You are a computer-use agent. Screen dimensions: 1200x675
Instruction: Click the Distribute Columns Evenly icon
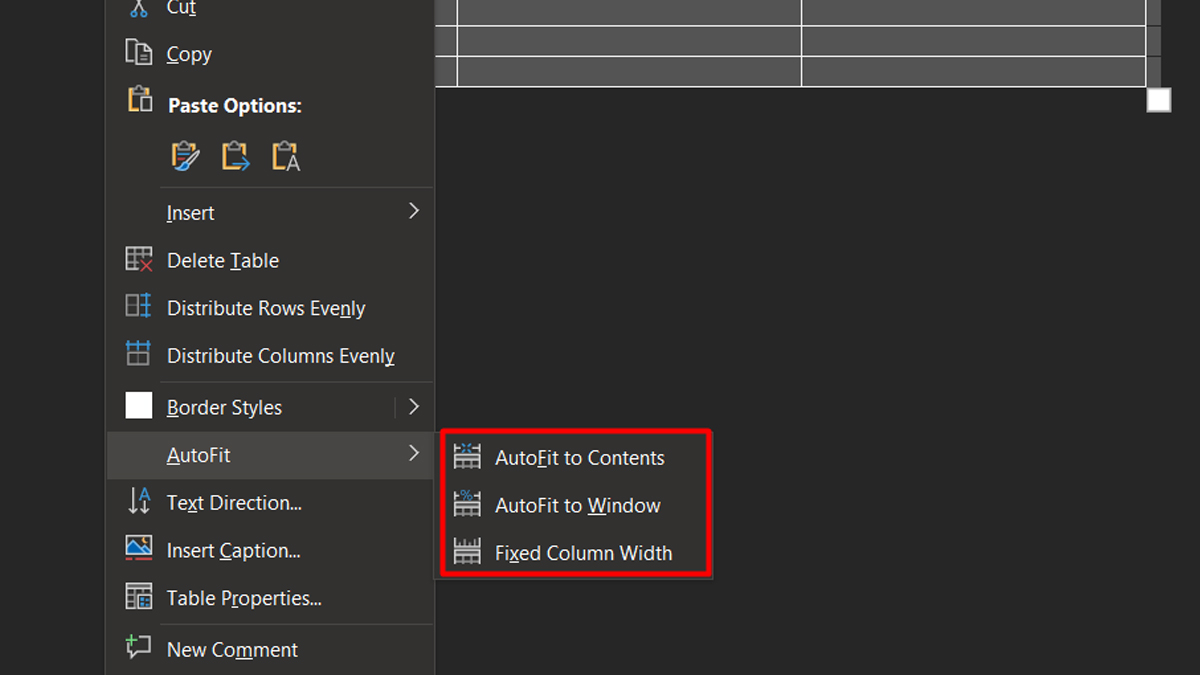pos(139,354)
